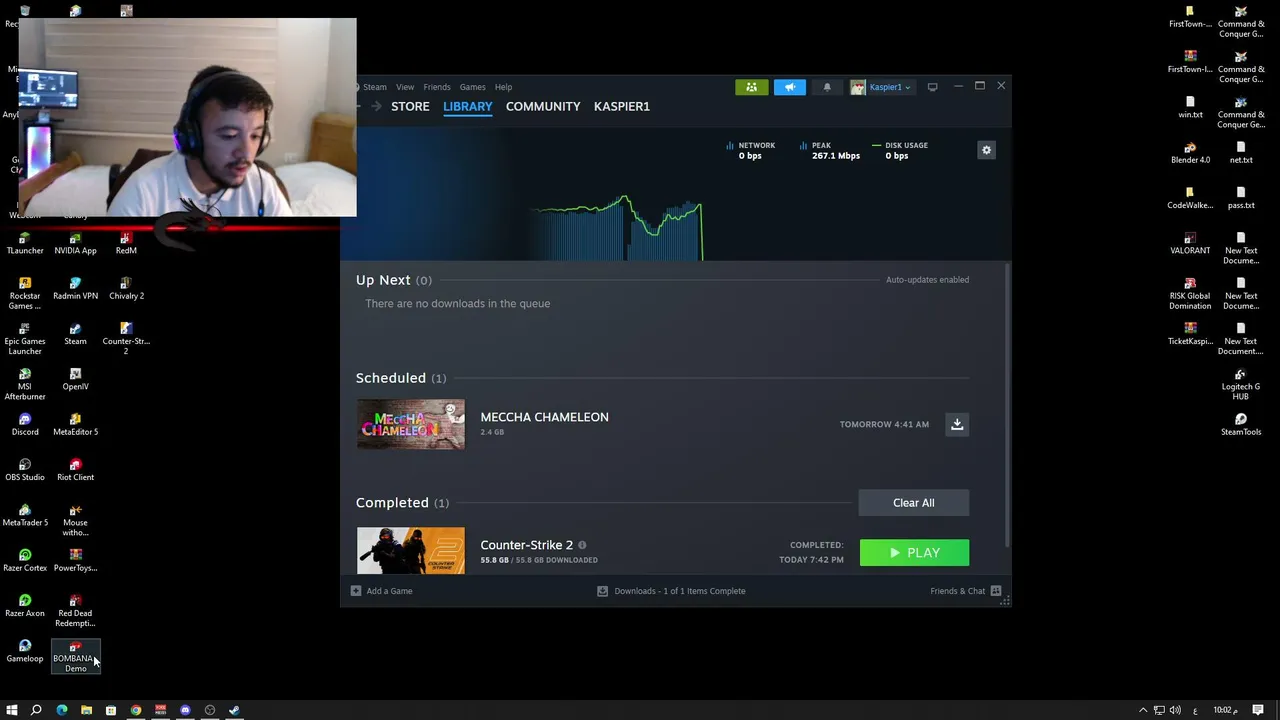The height and width of the screenshot is (720, 1280).
Task: Open the Games menu in Steam
Action: coord(472,87)
